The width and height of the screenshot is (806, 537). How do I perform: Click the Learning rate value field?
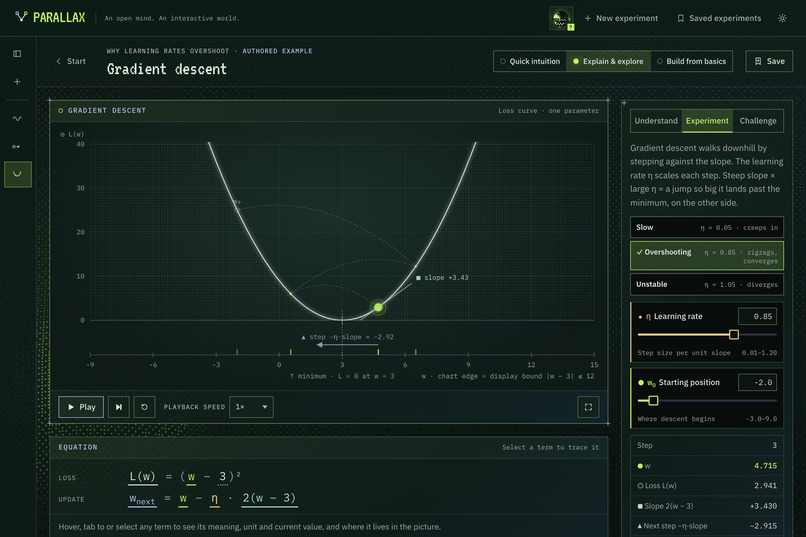757,317
